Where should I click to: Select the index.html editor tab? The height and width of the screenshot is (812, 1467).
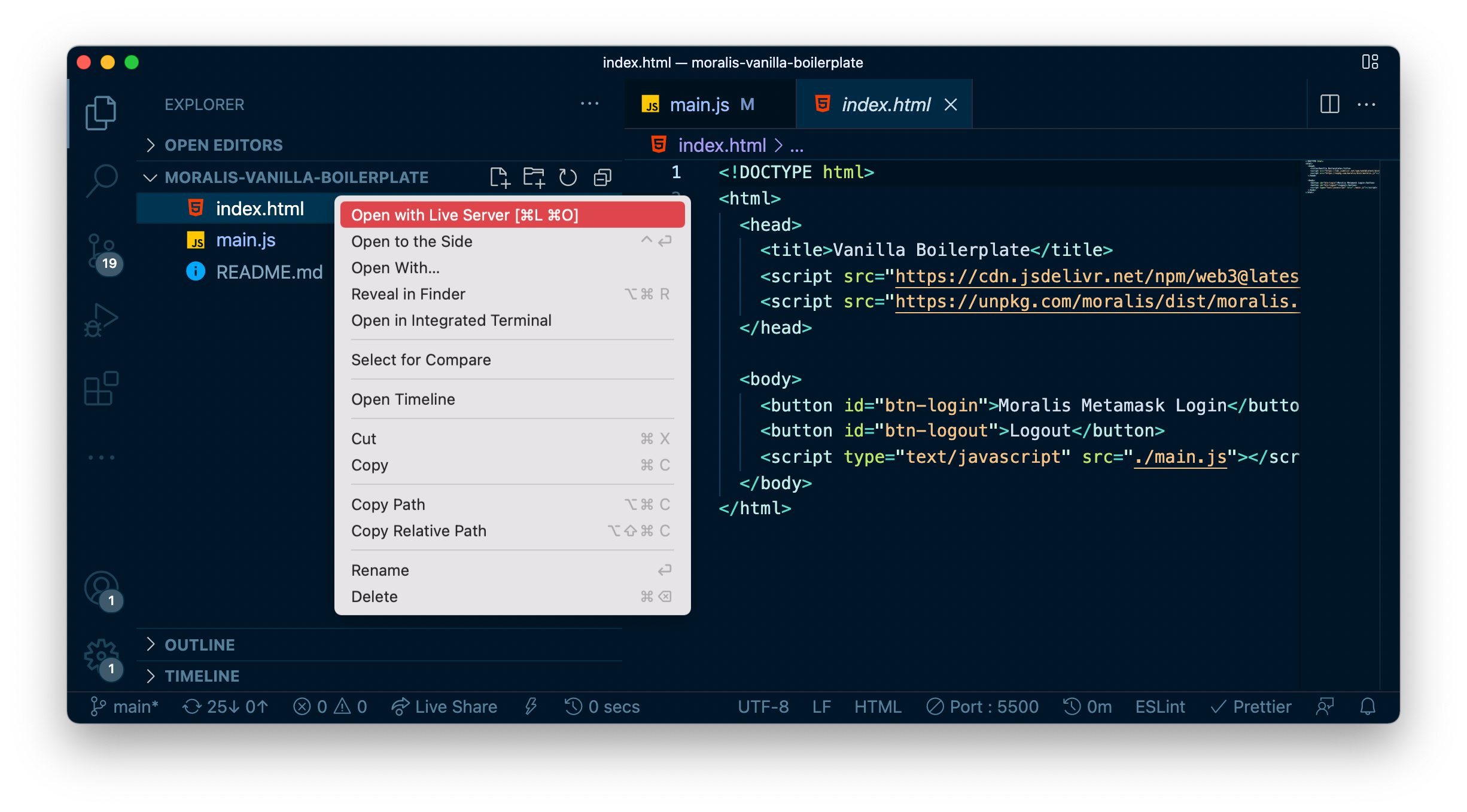[884, 105]
